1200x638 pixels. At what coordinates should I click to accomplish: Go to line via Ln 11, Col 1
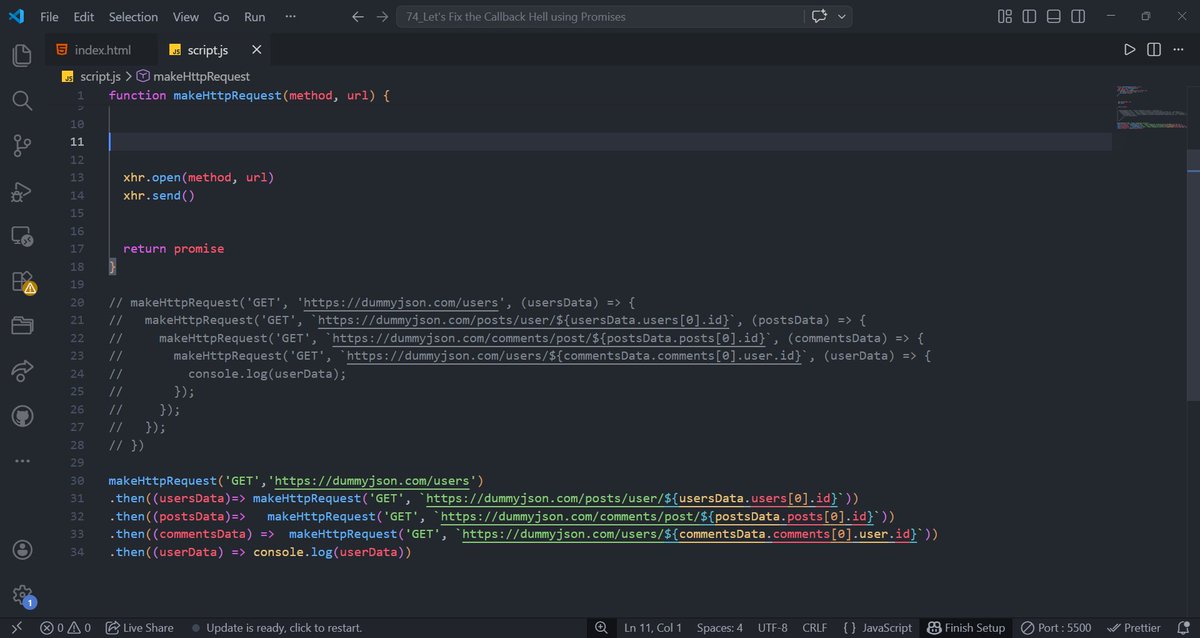tap(653, 628)
